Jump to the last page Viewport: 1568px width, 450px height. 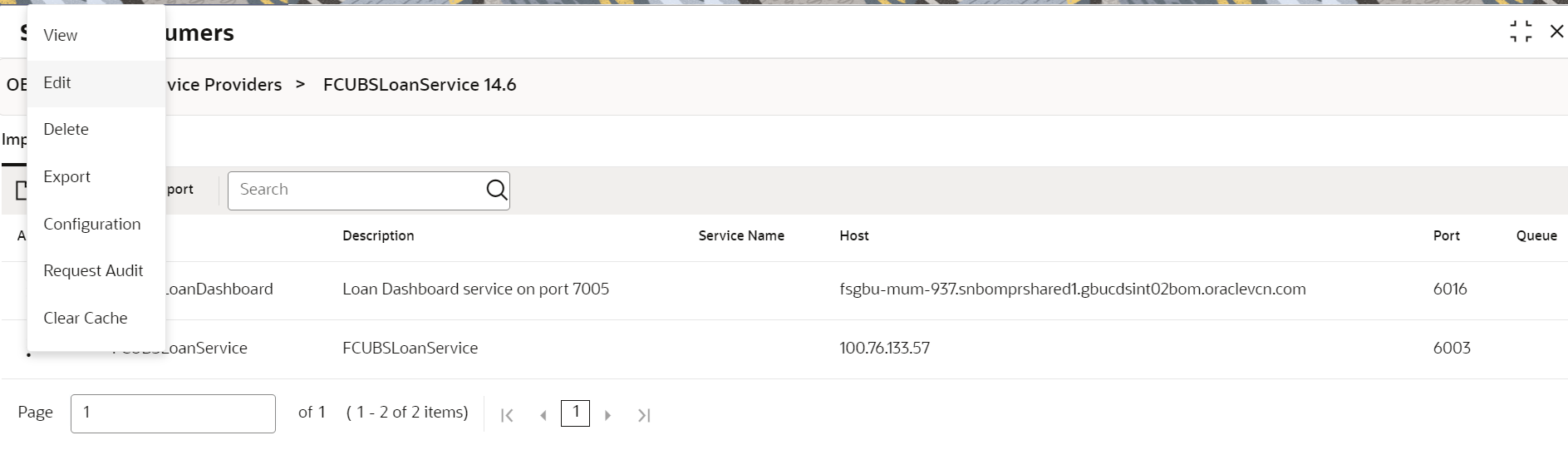[644, 415]
